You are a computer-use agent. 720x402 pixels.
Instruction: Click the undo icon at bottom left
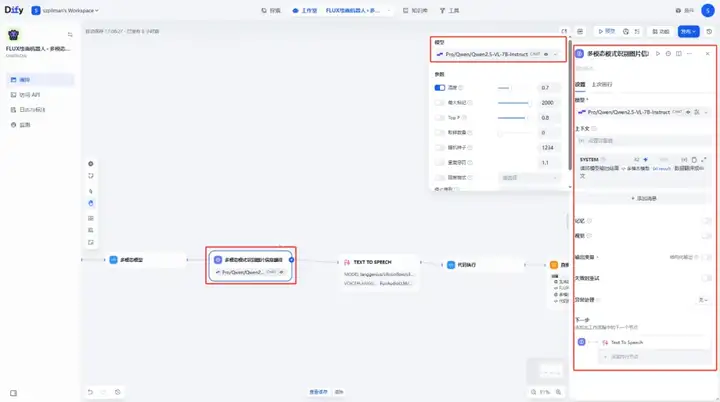click(90, 392)
